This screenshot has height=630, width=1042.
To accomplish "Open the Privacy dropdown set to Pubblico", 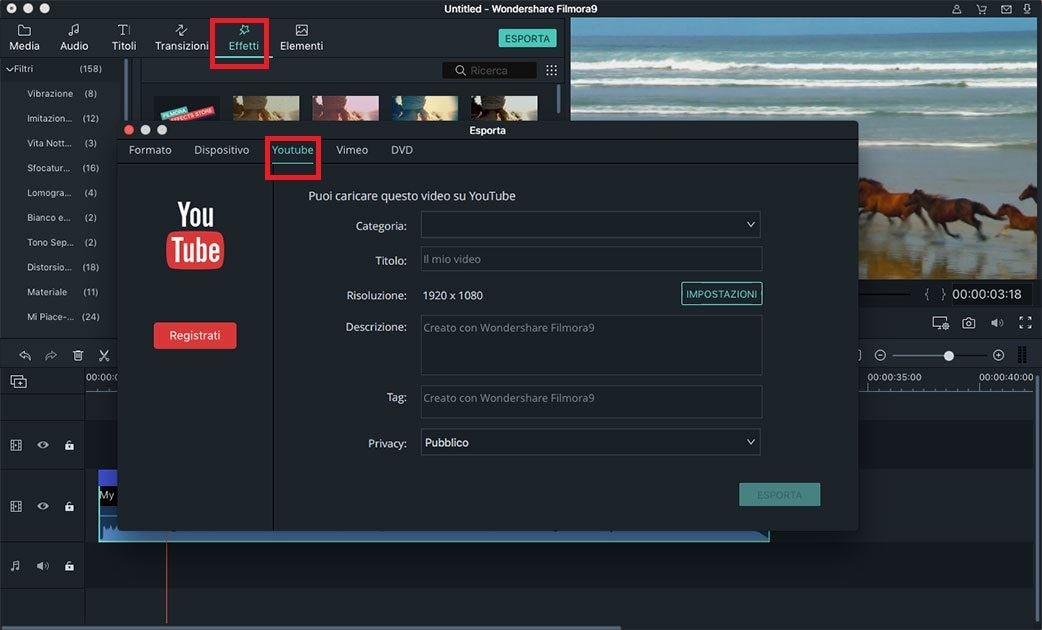I will click(x=590, y=442).
